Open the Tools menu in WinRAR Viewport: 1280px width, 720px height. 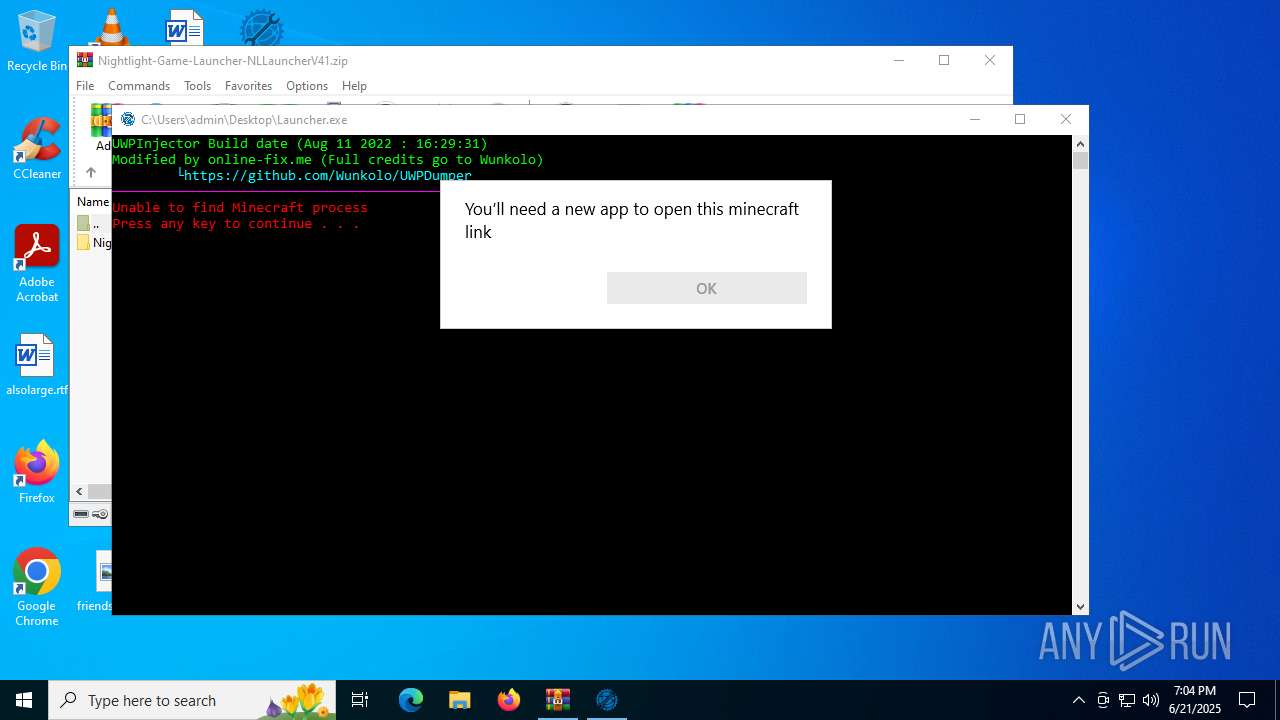pyautogui.click(x=197, y=86)
